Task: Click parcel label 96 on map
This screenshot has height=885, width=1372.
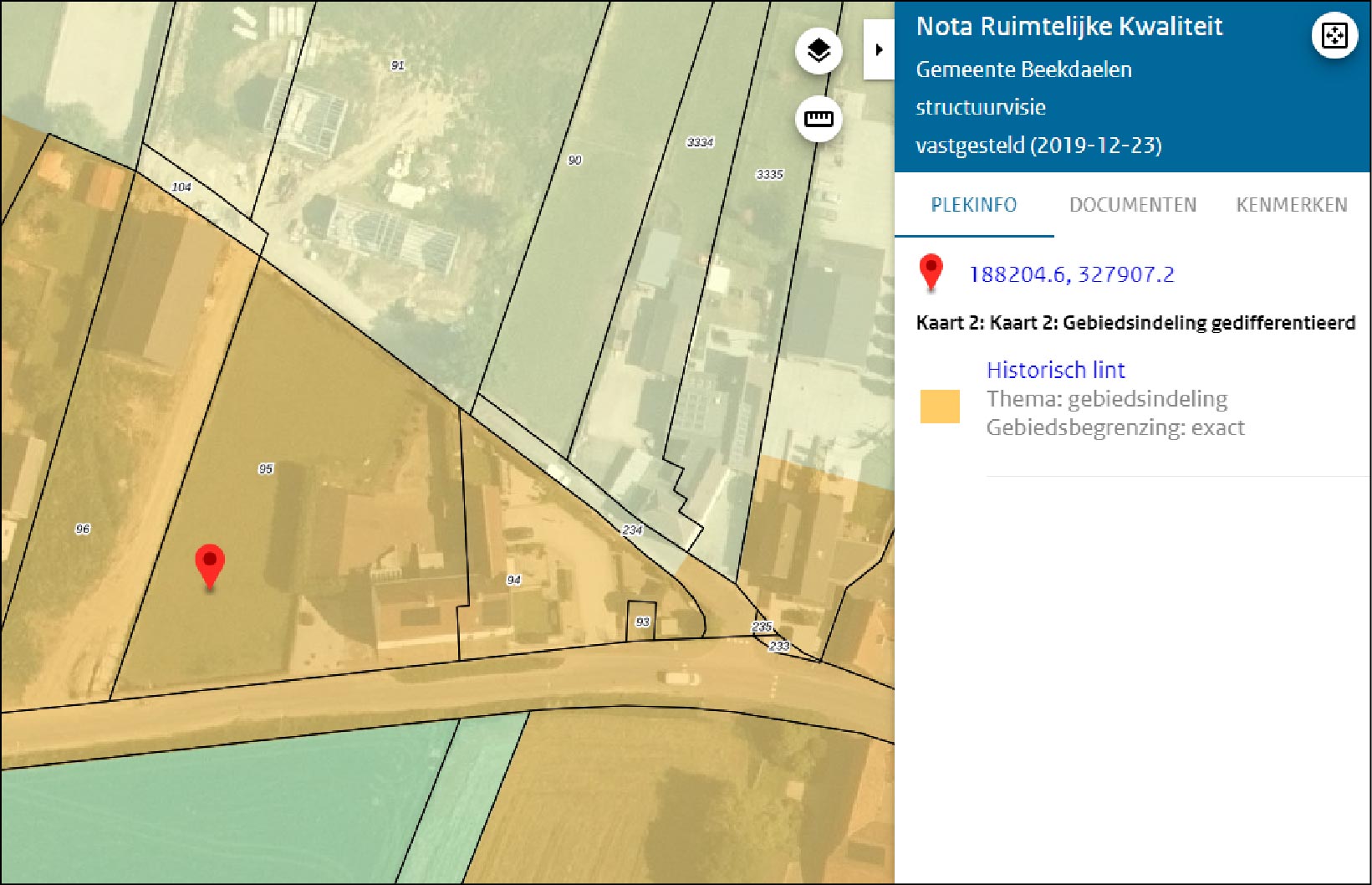Action: click(x=83, y=529)
